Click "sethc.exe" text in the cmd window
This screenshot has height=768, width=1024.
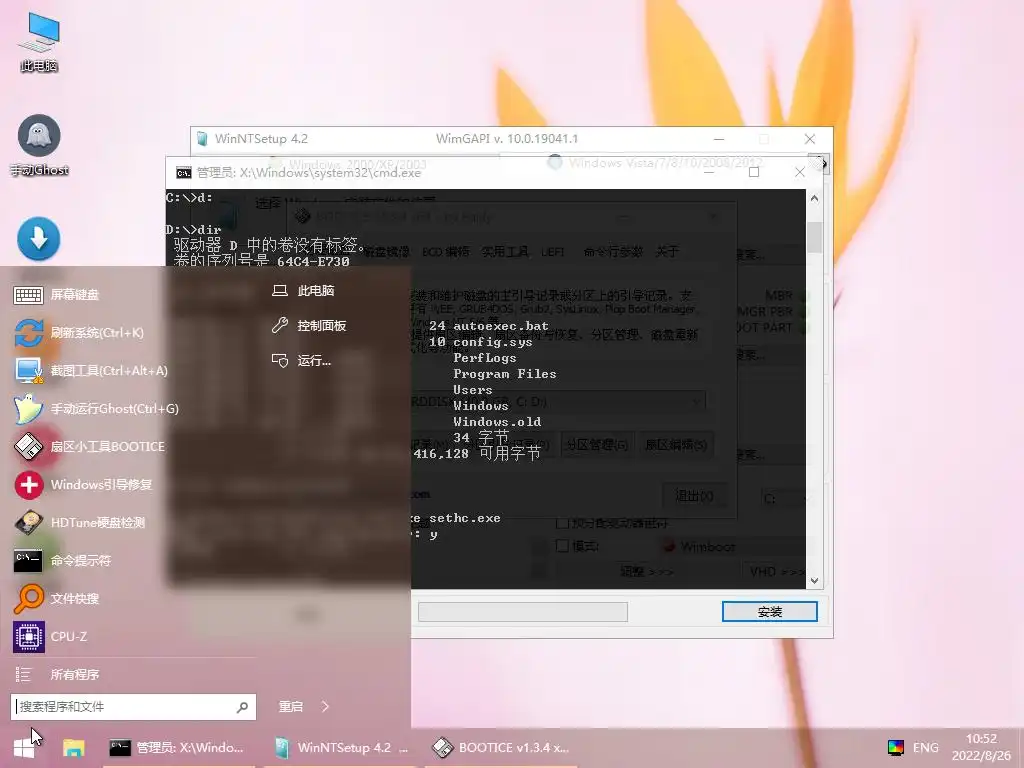(464, 517)
